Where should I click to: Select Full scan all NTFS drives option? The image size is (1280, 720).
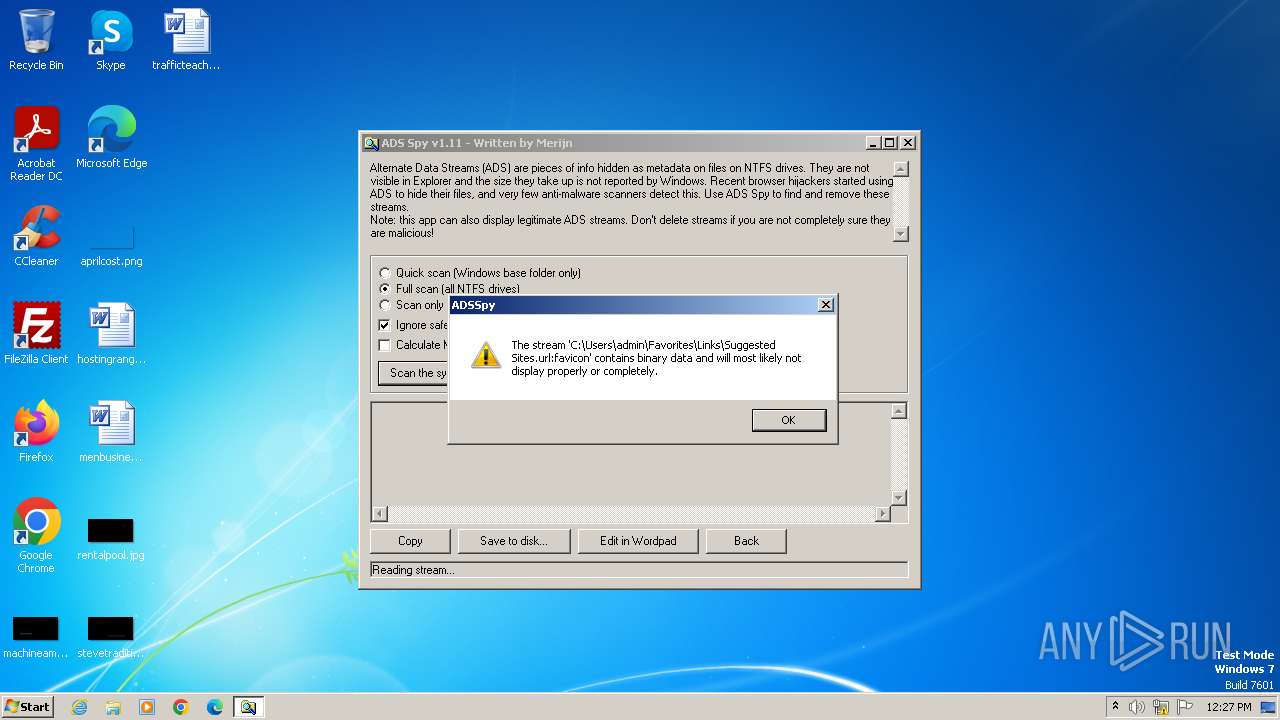coord(450,289)
